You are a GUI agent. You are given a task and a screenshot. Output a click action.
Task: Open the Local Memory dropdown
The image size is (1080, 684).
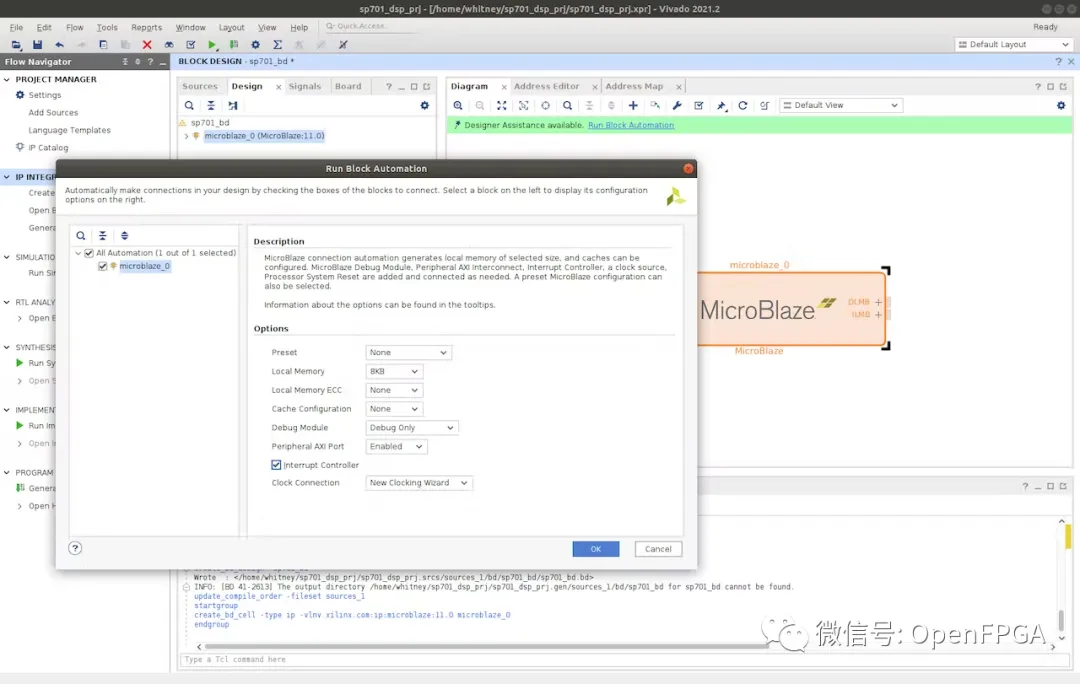393,371
